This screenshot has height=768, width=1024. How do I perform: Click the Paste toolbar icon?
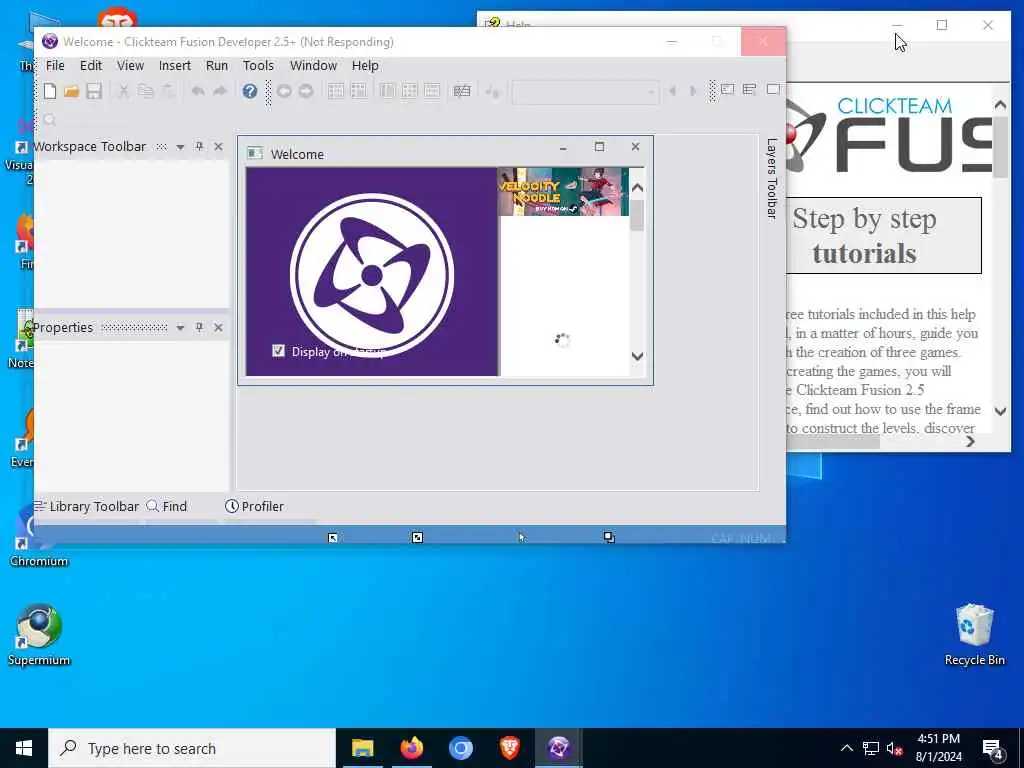(168, 91)
